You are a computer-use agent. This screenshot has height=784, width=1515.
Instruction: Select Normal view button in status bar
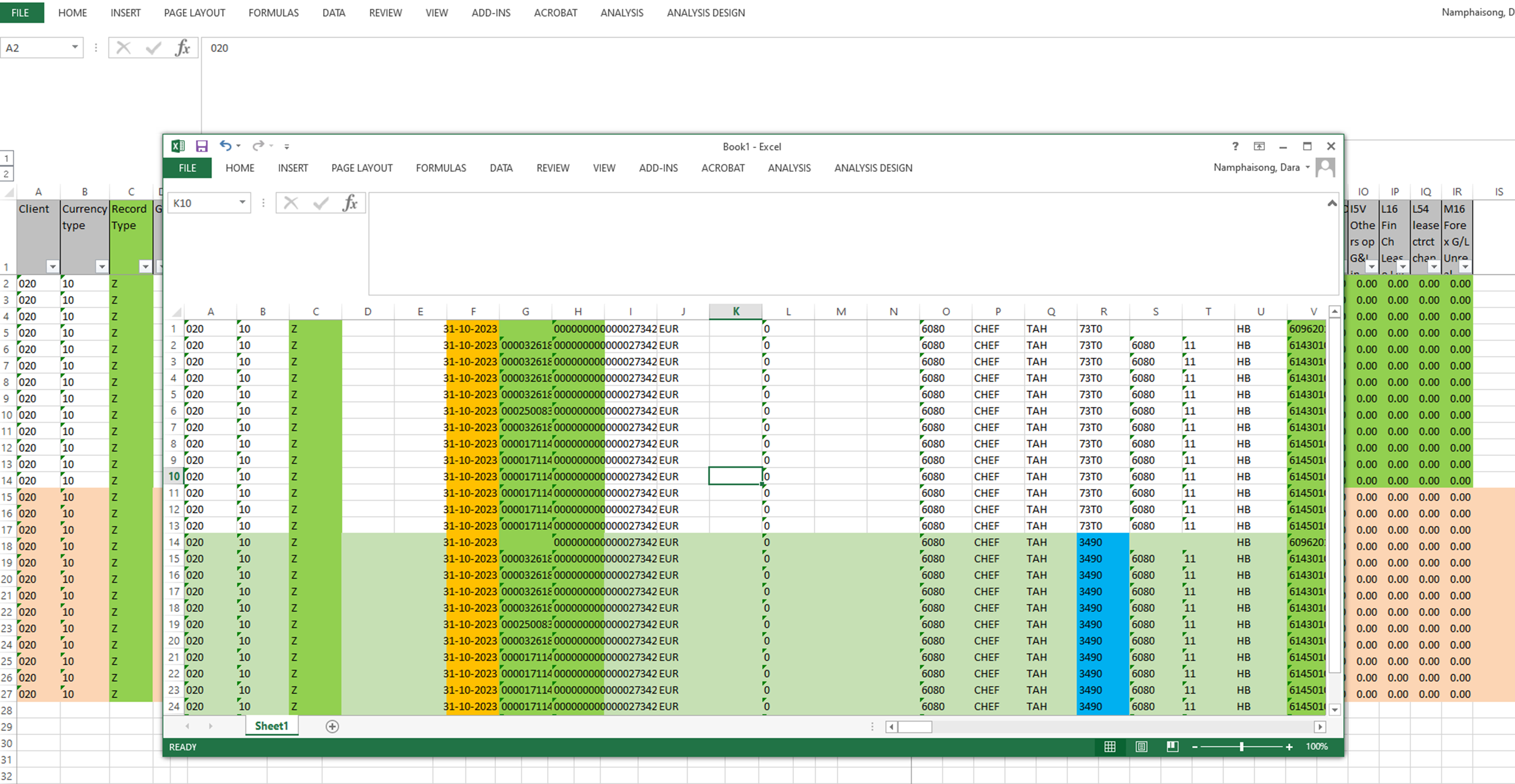tap(1110, 746)
